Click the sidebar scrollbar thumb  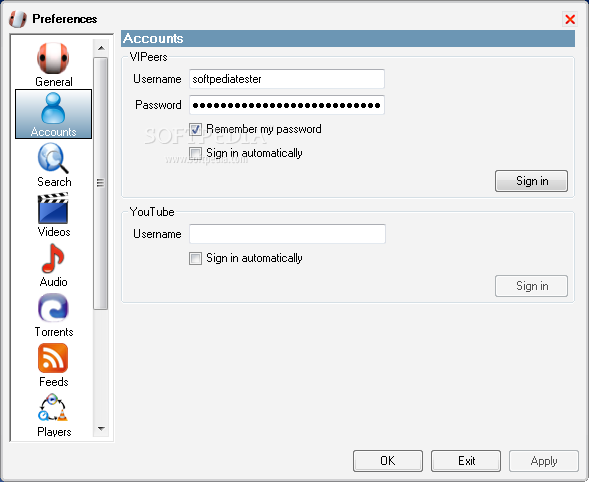(100, 183)
